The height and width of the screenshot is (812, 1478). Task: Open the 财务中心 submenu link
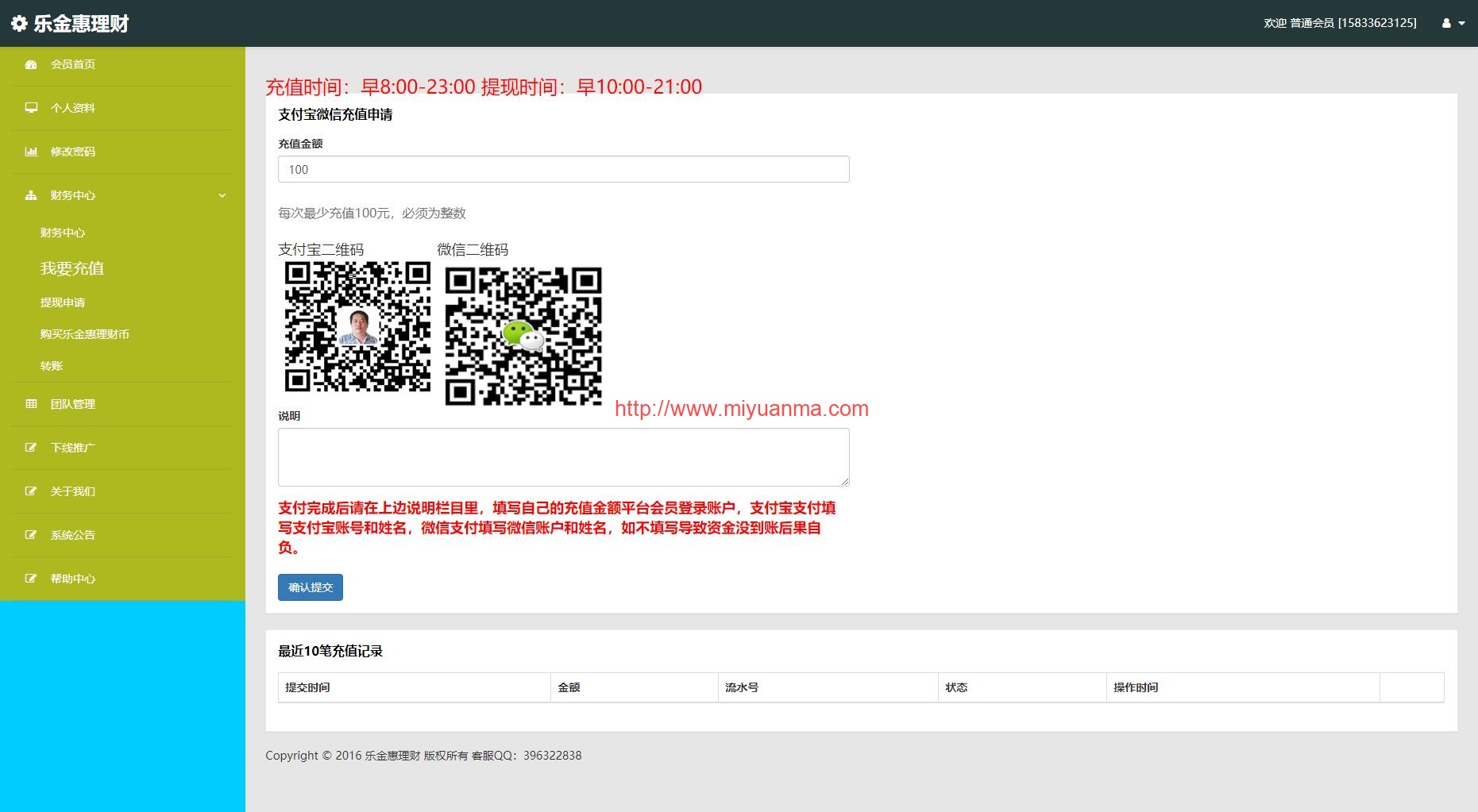[63, 233]
